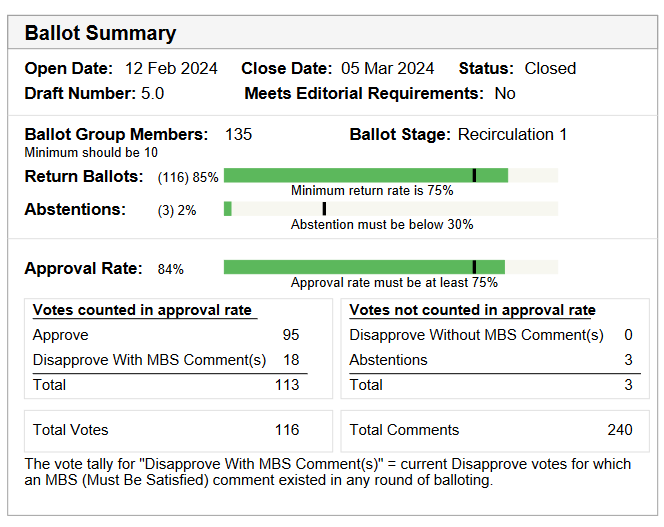This screenshot has width=664, height=527.
Task: Click the Ballot Group Members count 135
Action: coord(238,135)
